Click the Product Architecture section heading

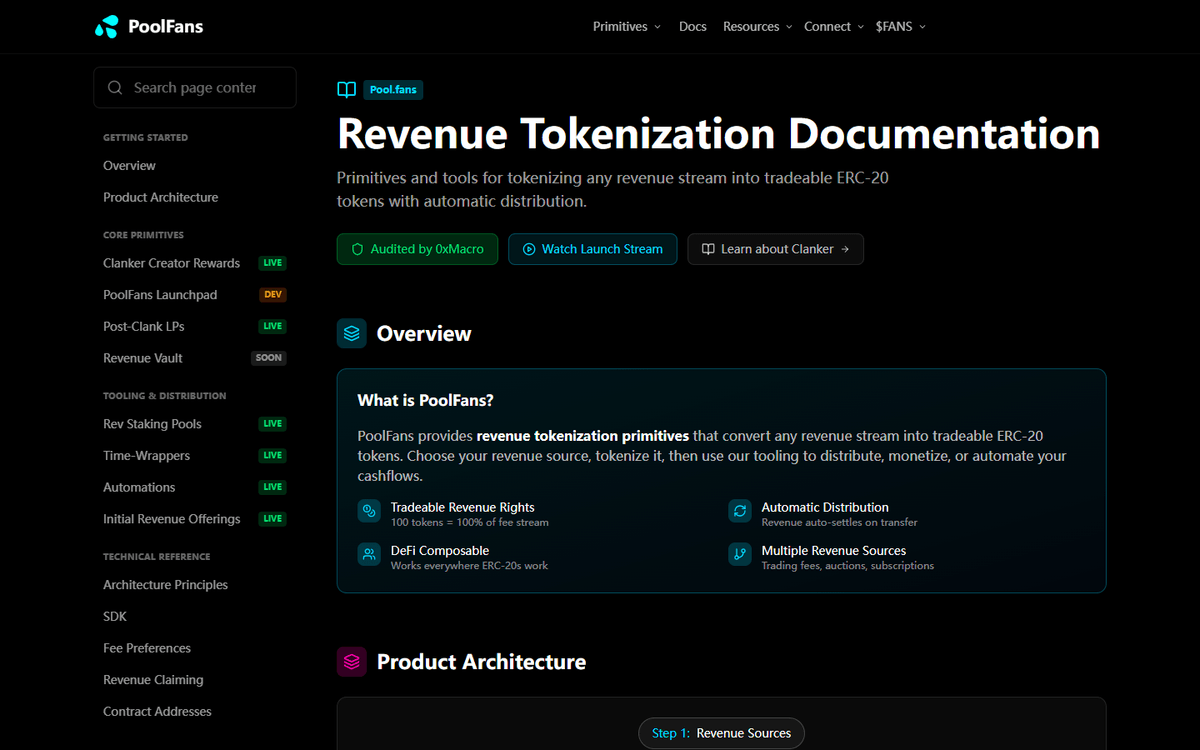pos(481,662)
